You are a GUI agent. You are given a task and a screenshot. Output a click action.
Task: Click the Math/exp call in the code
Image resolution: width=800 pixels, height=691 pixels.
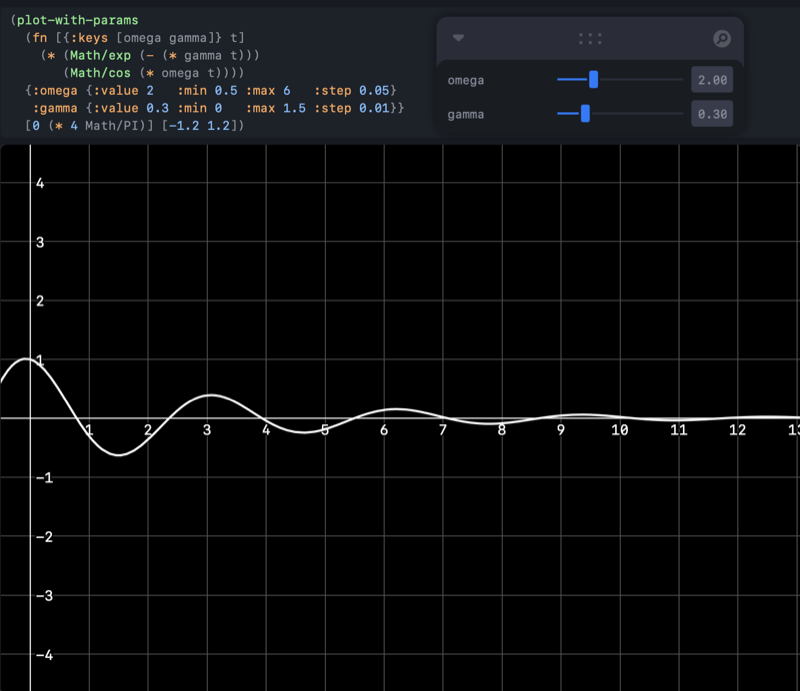click(x=101, y=55)
